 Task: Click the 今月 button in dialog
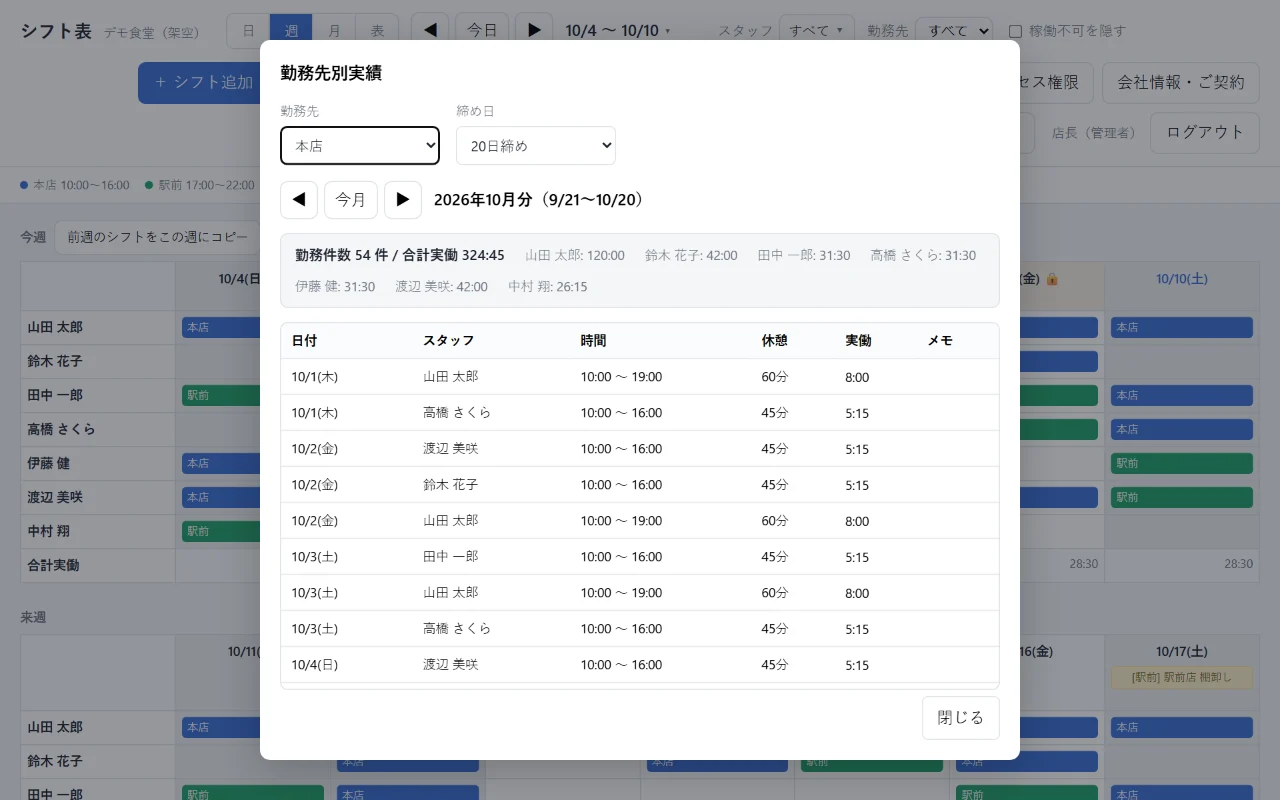(351, 200)
